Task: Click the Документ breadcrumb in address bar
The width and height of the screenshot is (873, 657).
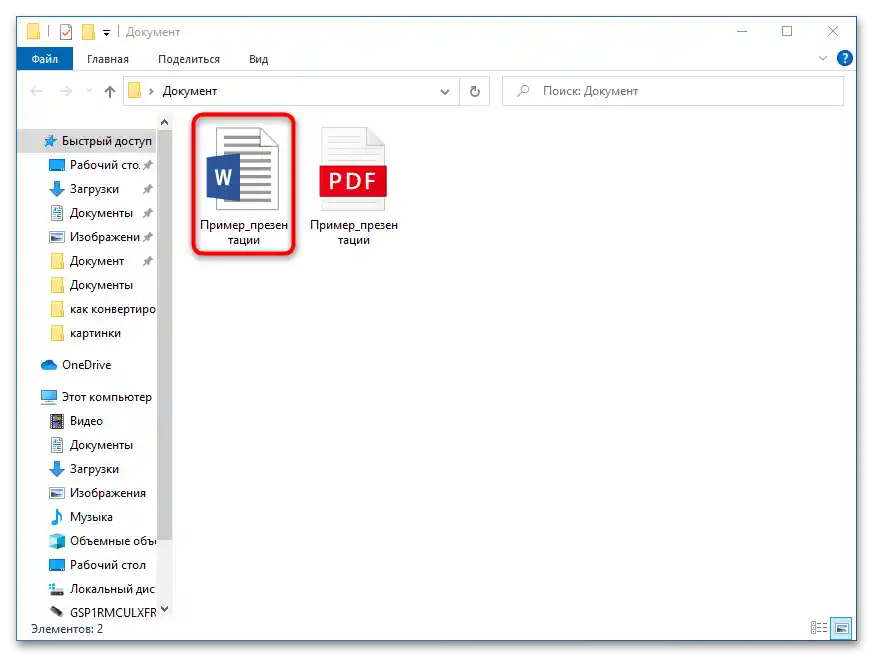Action: [x=189, y=91]
